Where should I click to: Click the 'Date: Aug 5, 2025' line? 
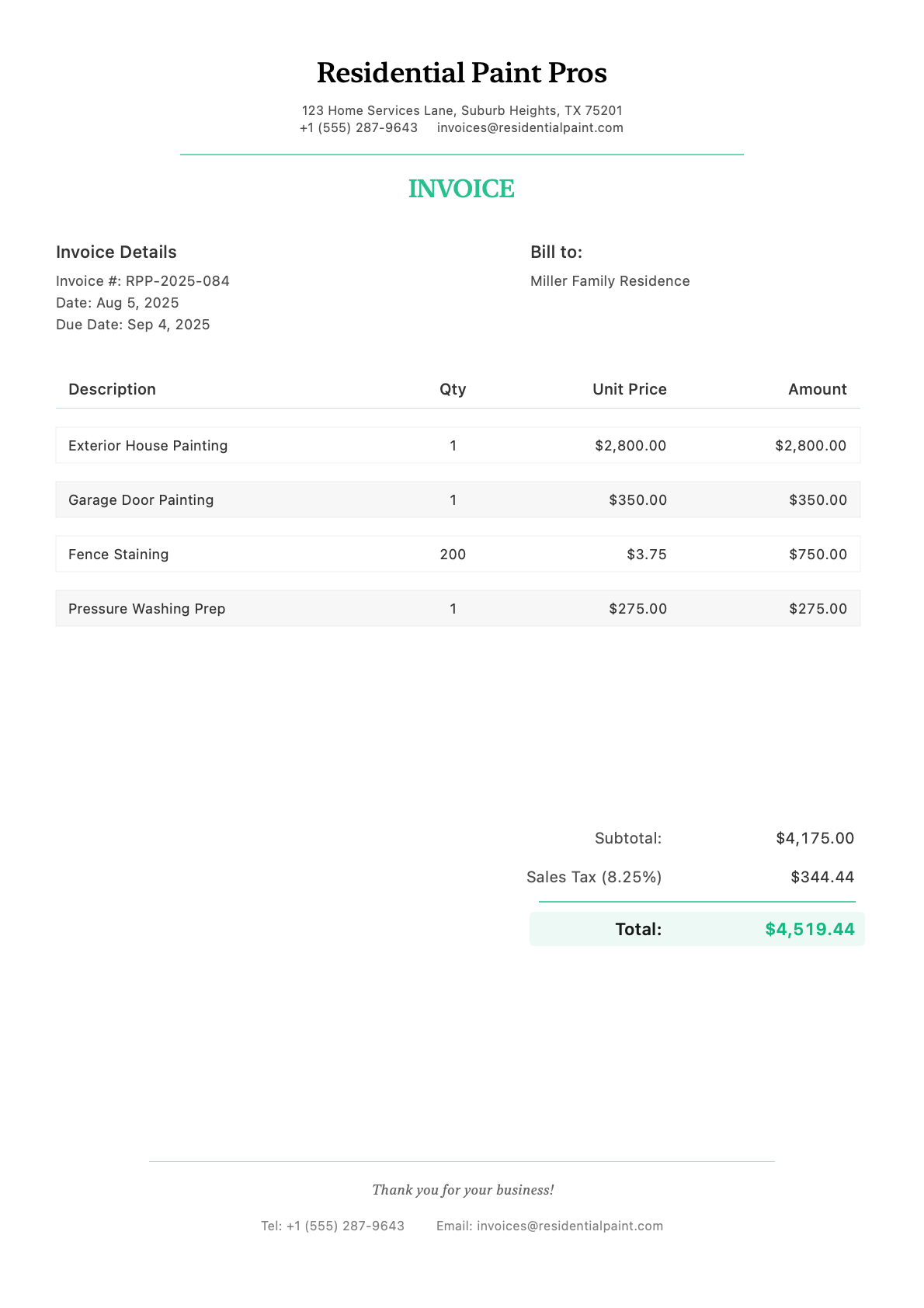click(x=117, y=303)
